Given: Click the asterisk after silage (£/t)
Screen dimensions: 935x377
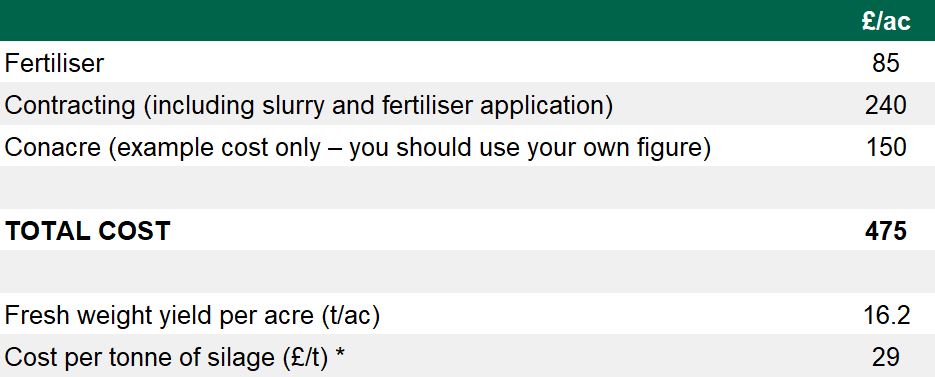Looking at the screenshot, I should coord(340,354).
